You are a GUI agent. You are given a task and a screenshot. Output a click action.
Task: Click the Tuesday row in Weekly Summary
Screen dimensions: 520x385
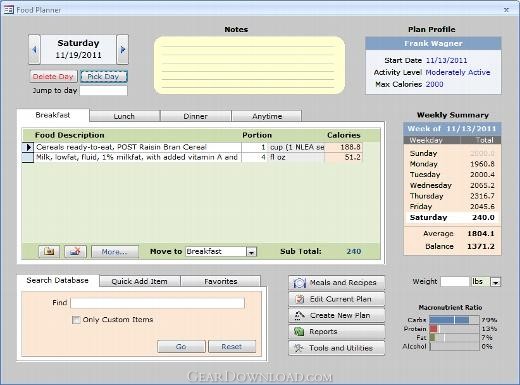pos(452,175)
